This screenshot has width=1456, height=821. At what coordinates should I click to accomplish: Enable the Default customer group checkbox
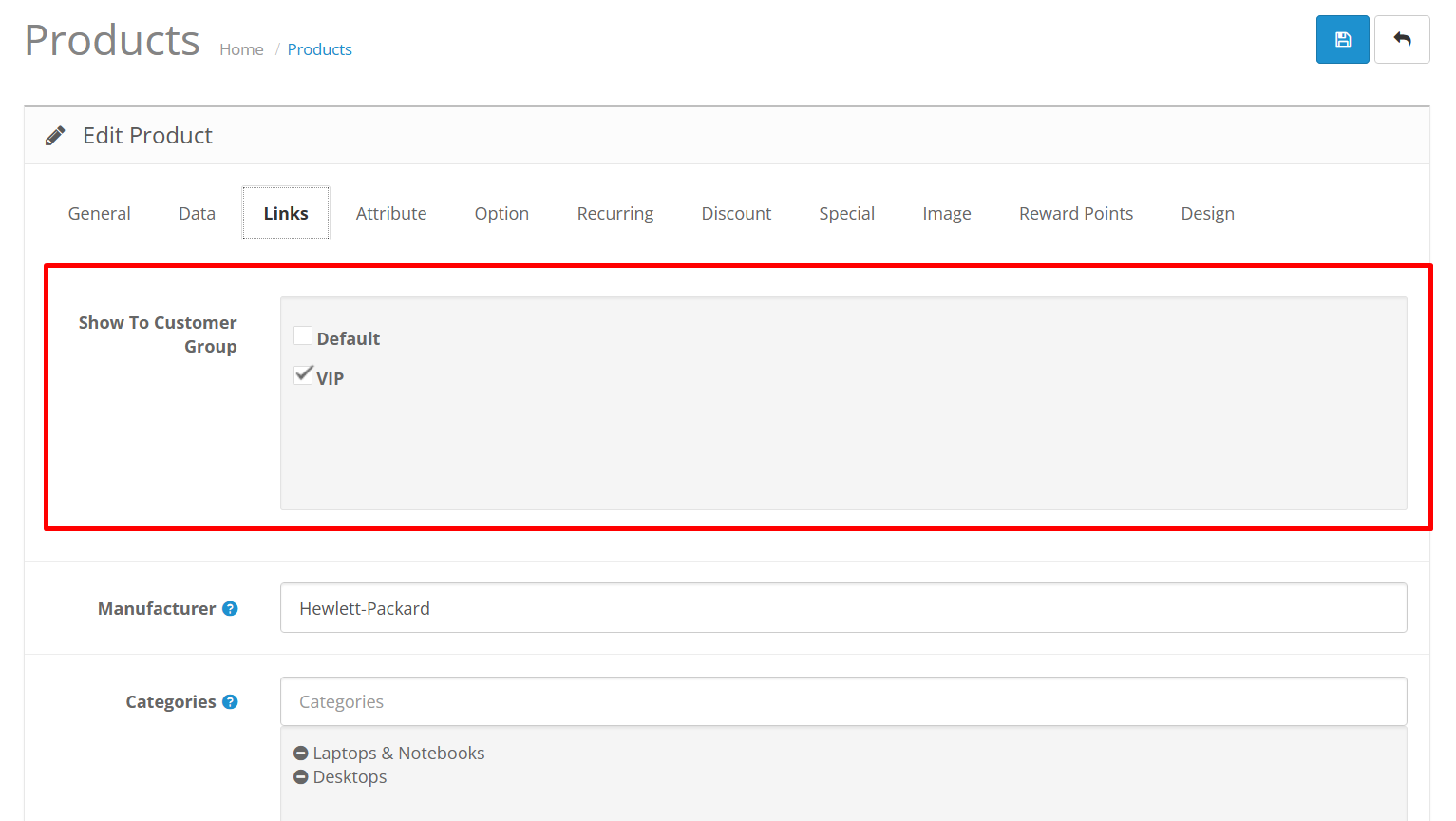[303, 335]
